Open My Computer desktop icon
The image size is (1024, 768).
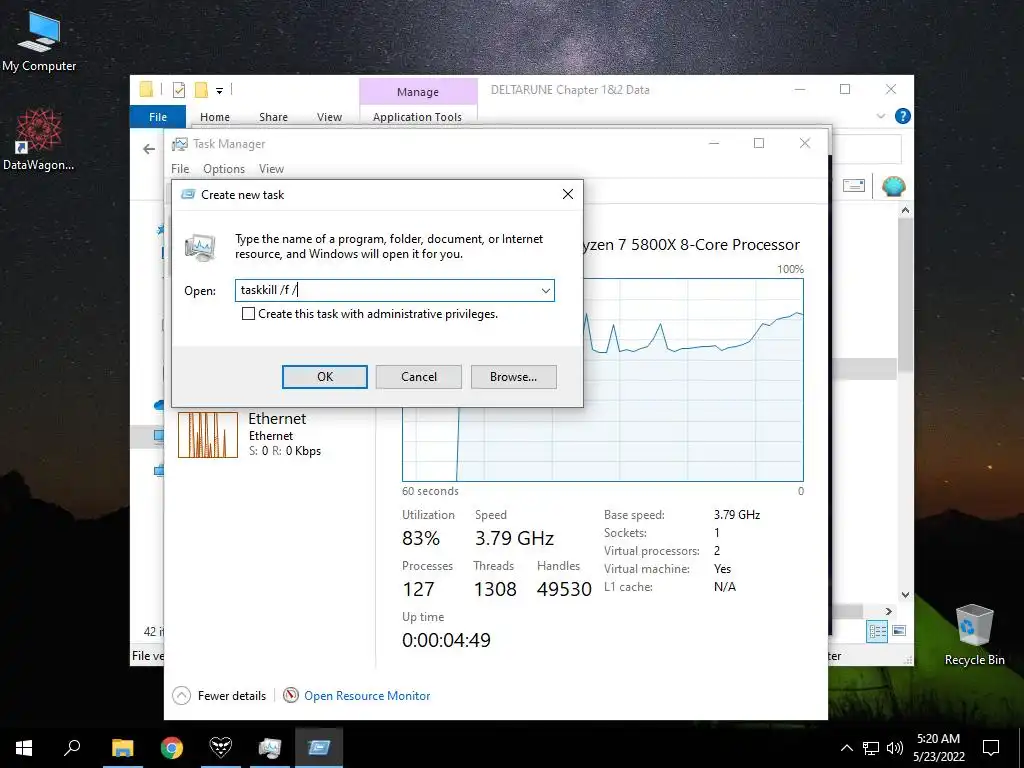coord(39,42)
